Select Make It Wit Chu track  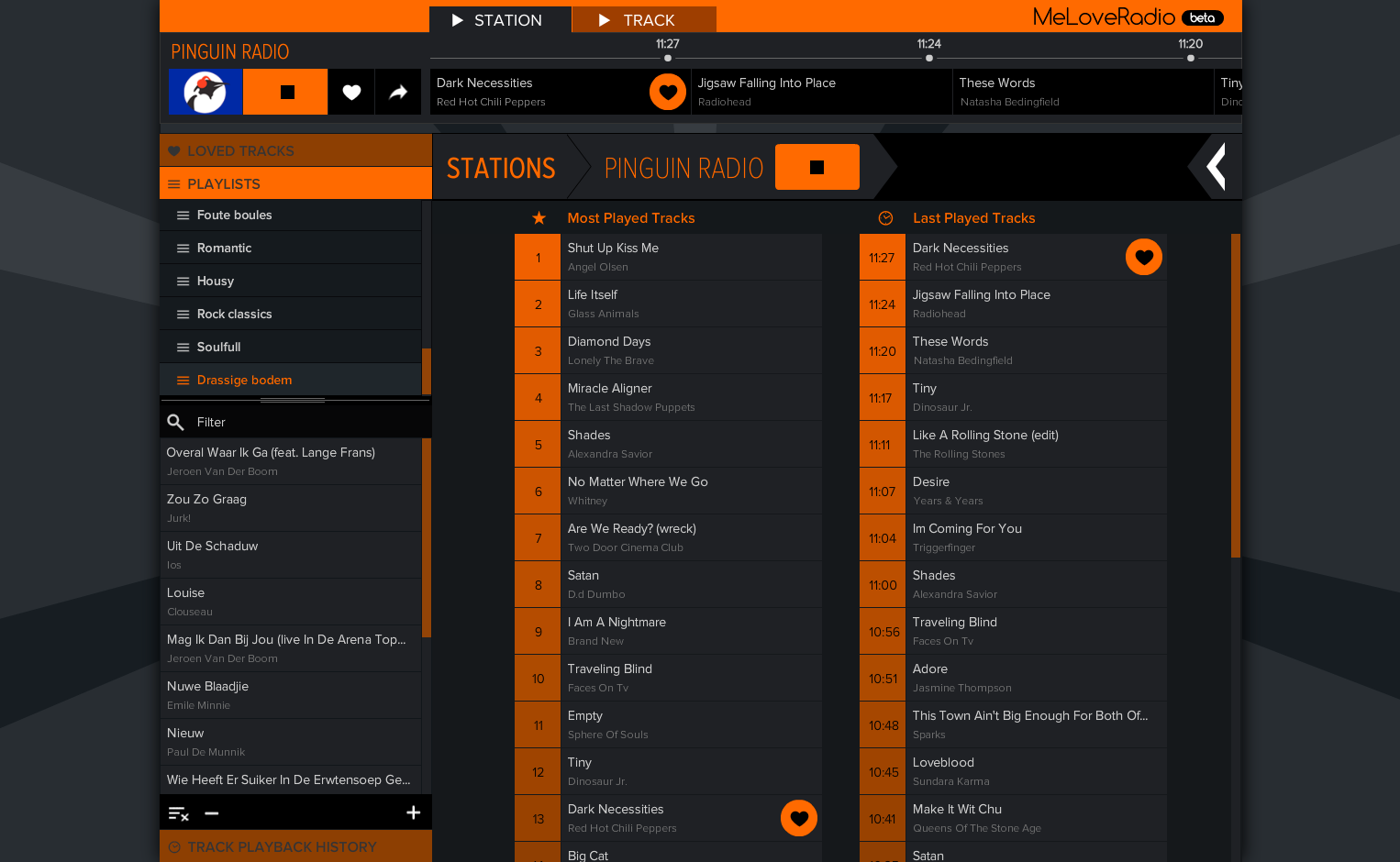[1013, 818]
